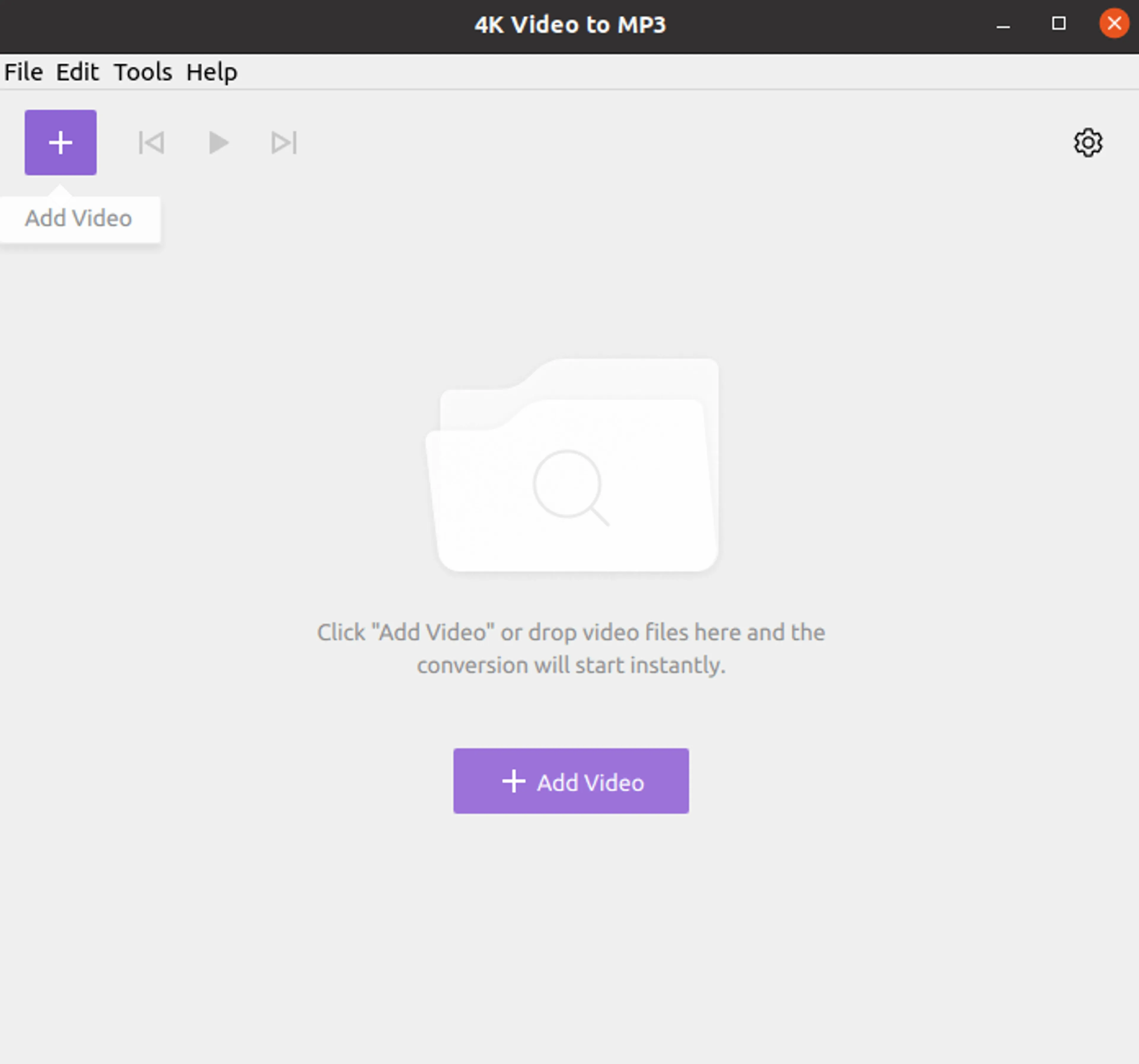Screen dimensions: 1139x1064
Task: Click the plus sign in central Add Video button
Action: tap(513, 781)
